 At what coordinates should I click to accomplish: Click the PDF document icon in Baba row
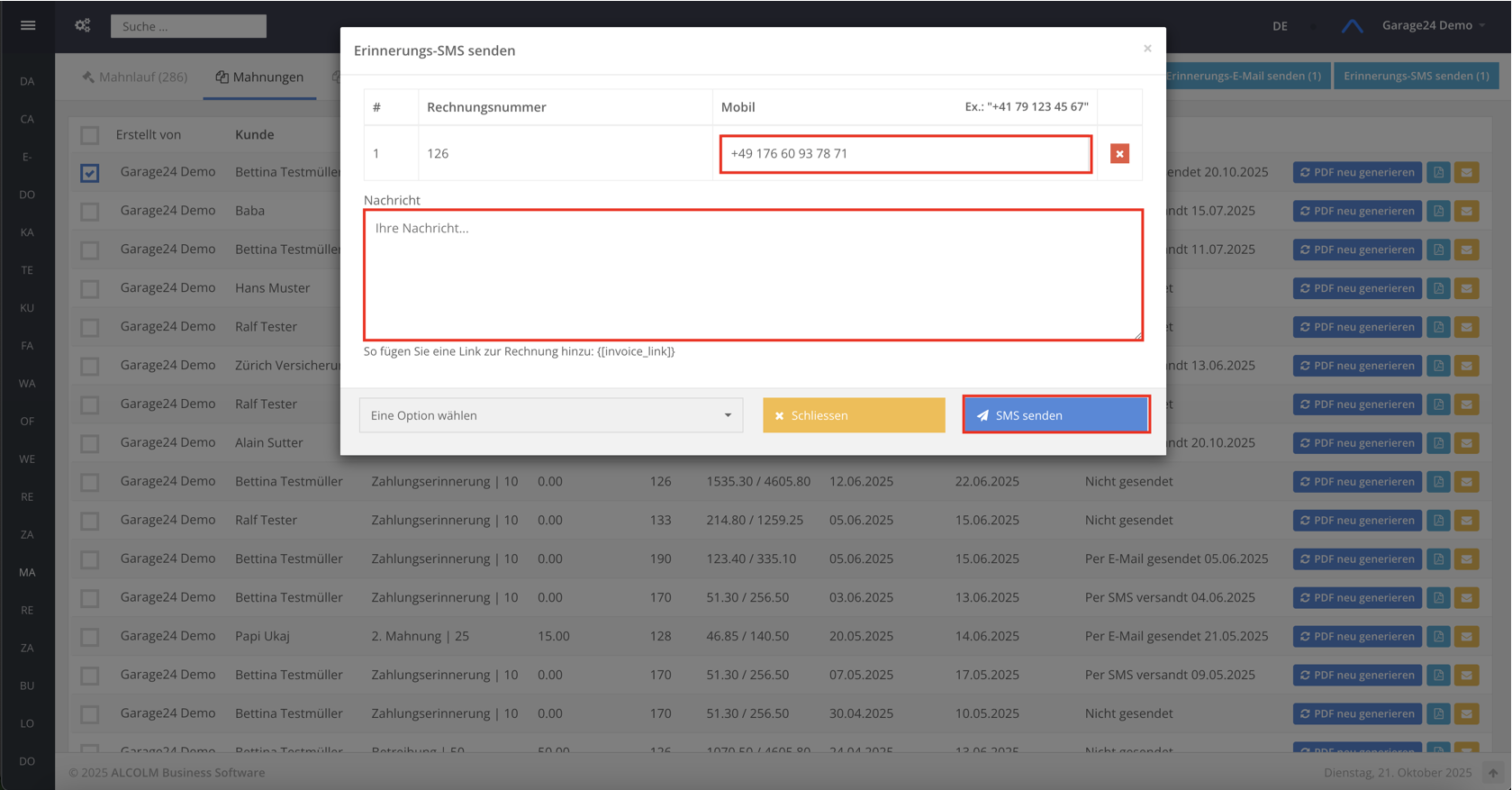[x=1438, y=211]
